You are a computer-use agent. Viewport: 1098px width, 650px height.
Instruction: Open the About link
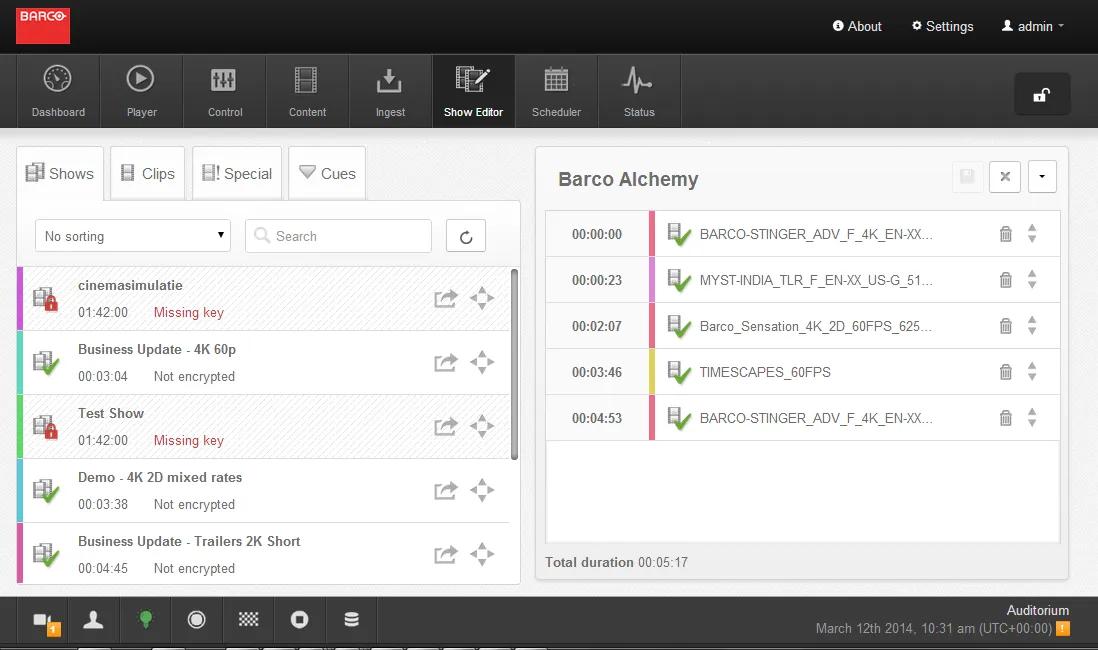tap(857, 26)
